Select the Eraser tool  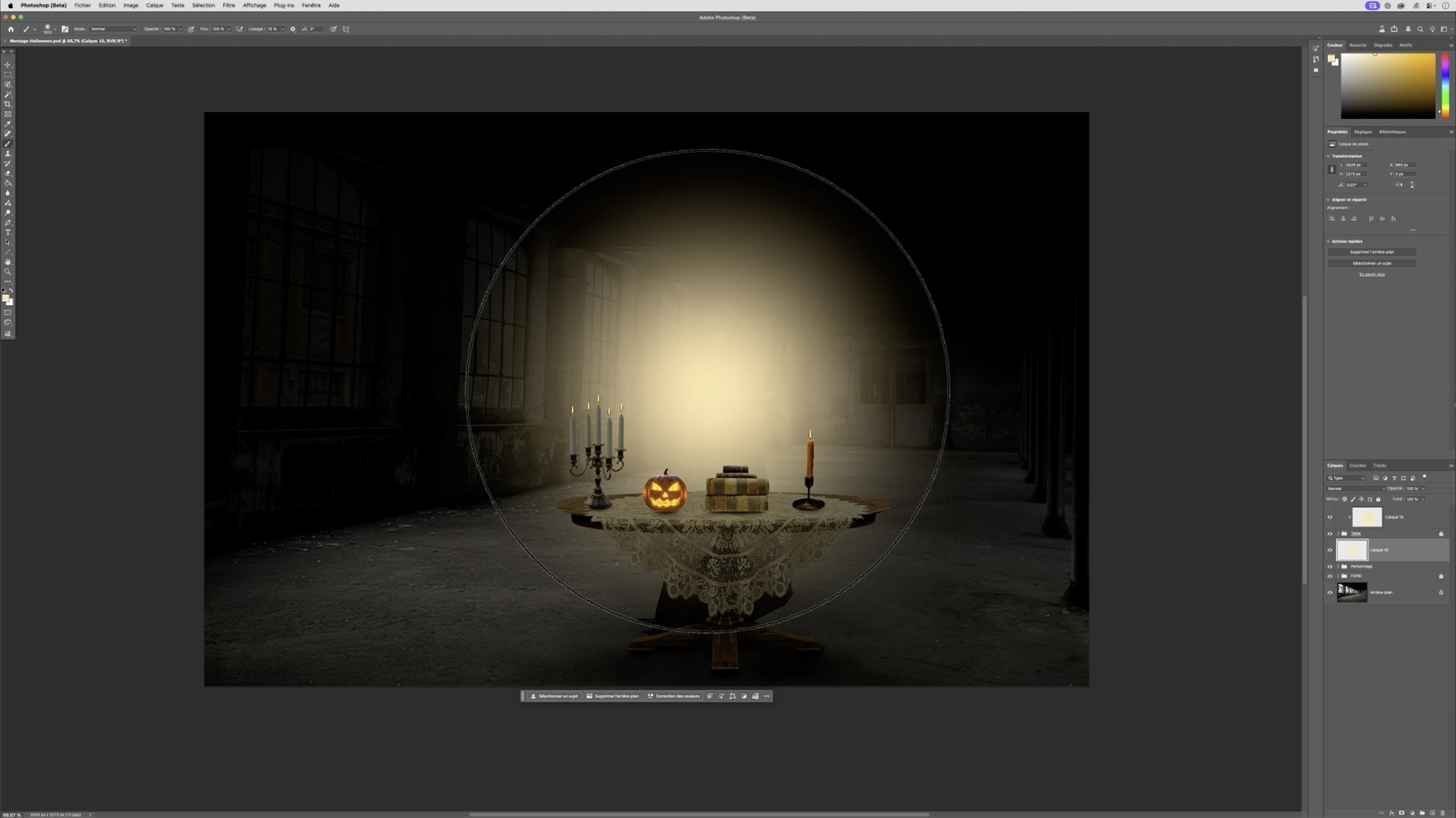(8, 173)
